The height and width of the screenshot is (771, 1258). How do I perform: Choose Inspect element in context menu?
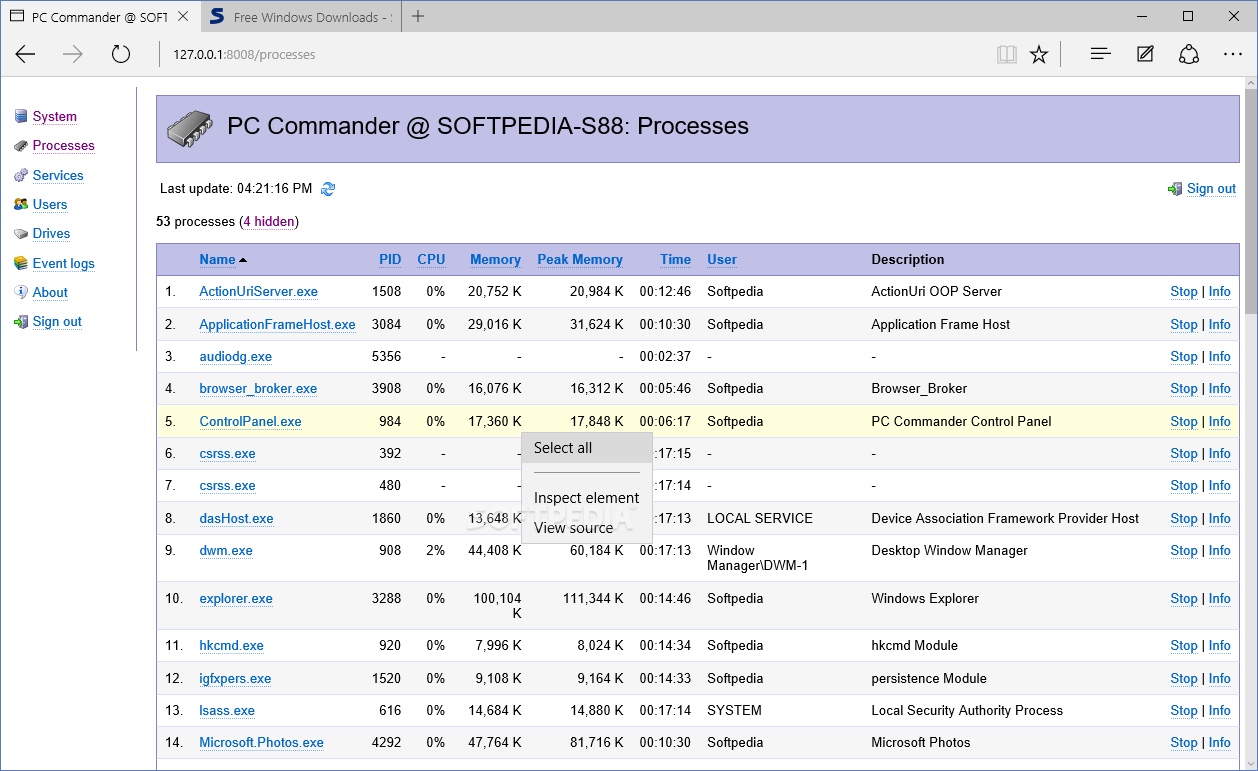587,498
